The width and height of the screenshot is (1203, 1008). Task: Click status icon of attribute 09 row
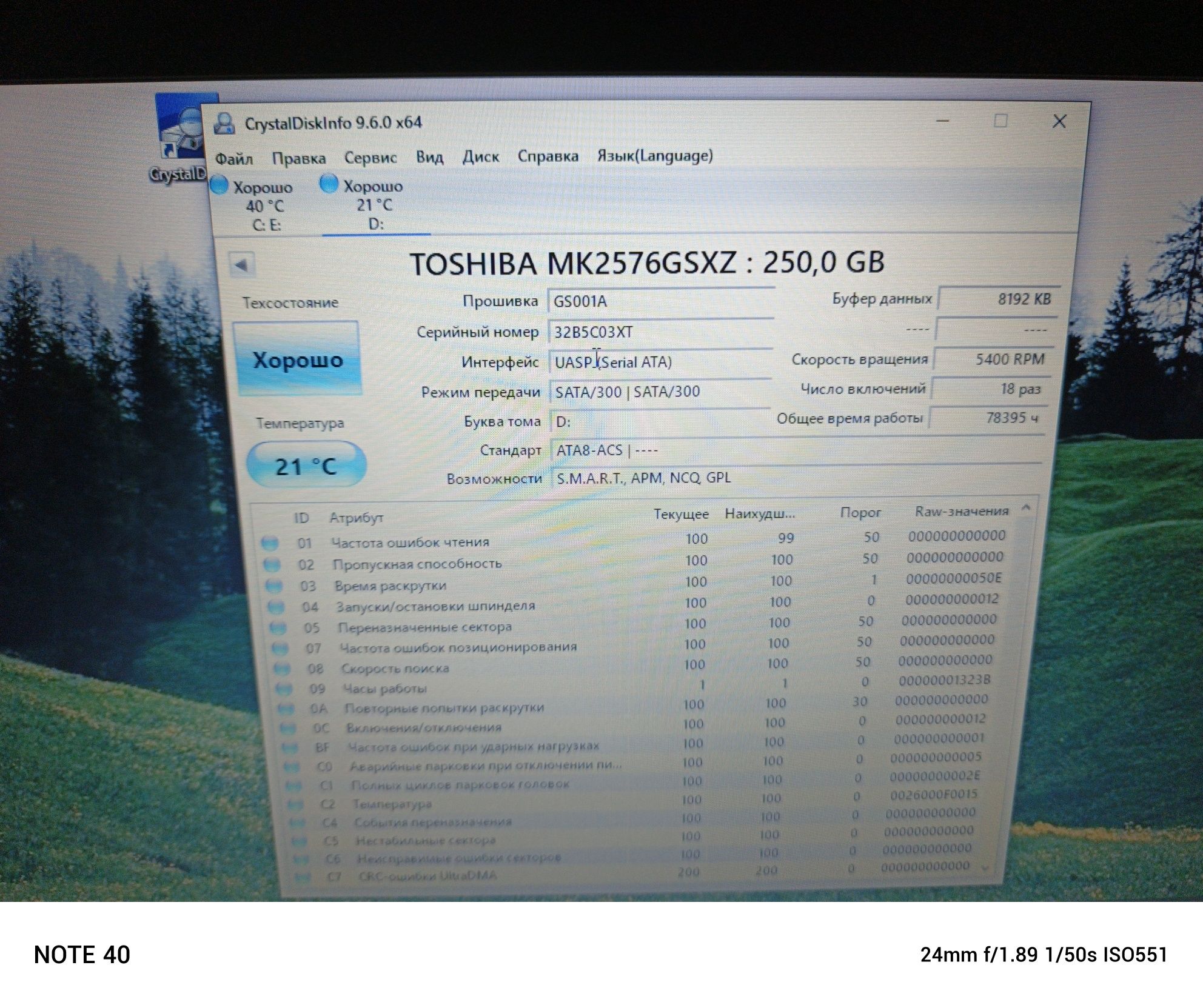point(284,689)
